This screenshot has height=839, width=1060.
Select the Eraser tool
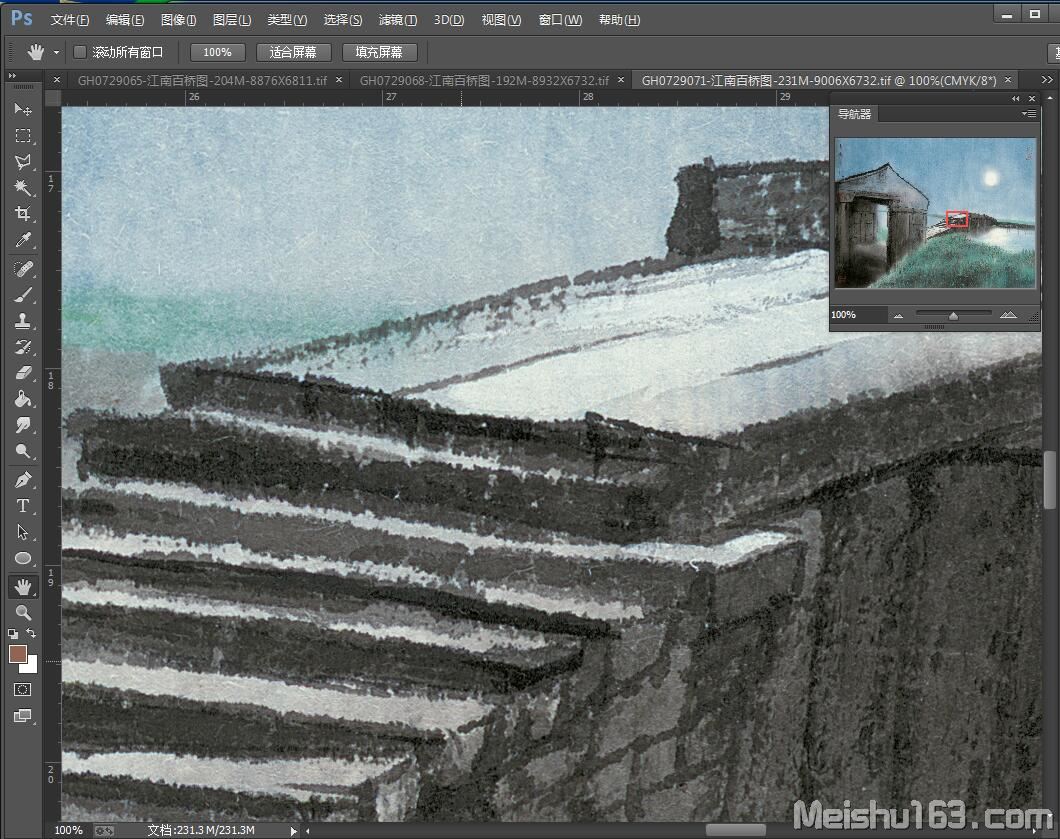pos(23,373)
